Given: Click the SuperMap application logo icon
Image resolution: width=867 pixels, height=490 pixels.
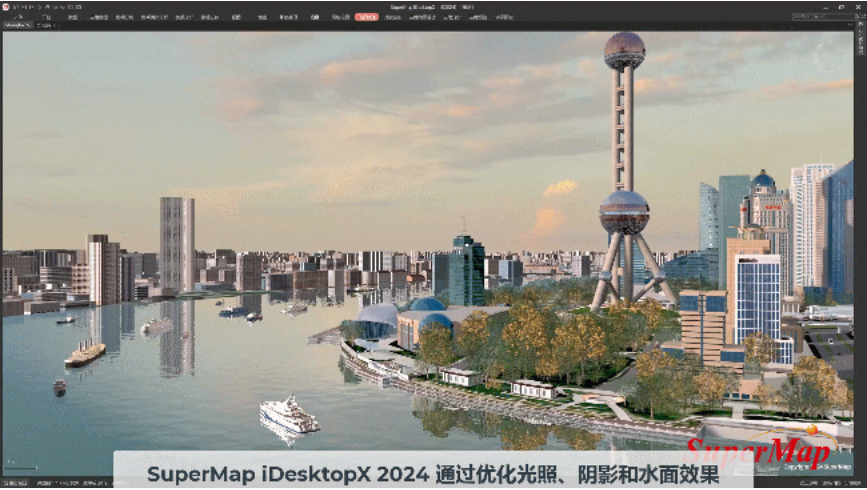Looking at the screenshot, I should pyautogui.click(x=6, y=7).
